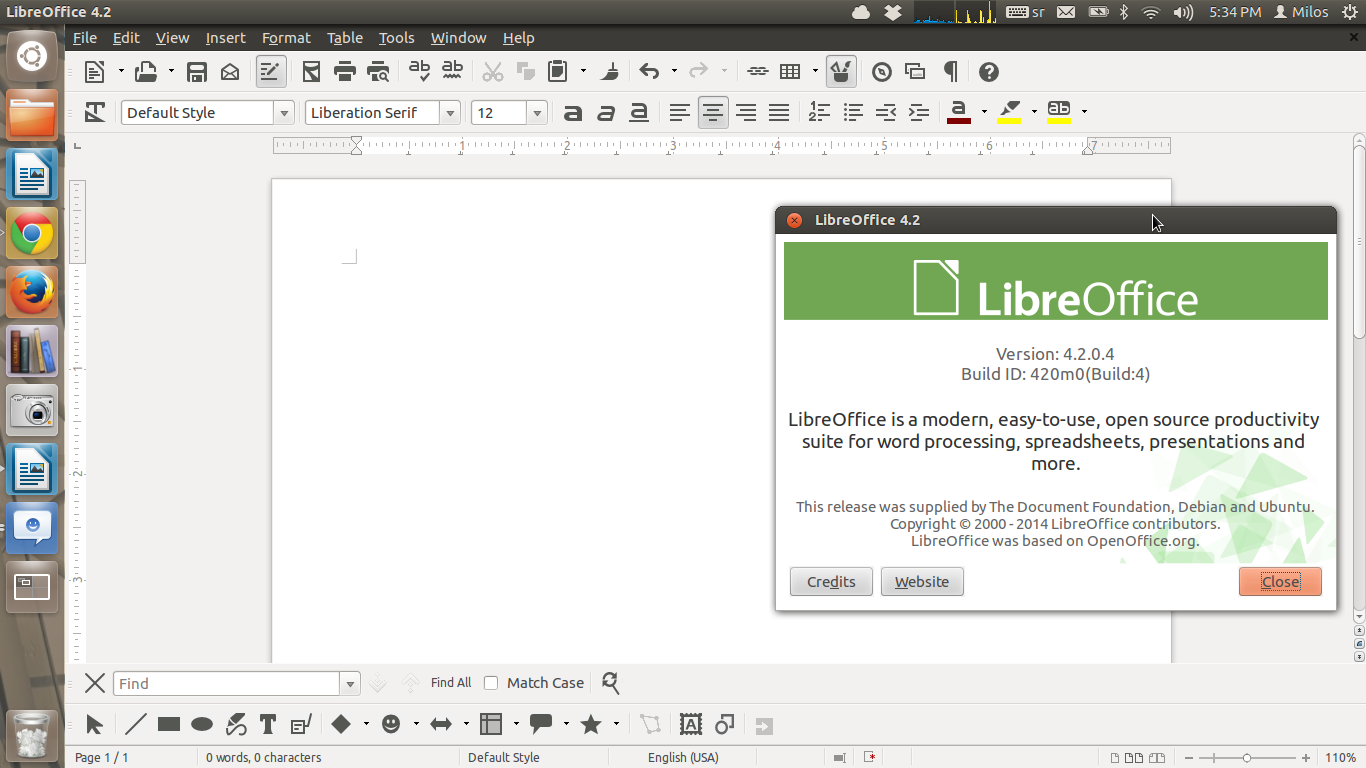Click the orange Close button
This screenshot has width=1366, height=768.
point(1280,582)
